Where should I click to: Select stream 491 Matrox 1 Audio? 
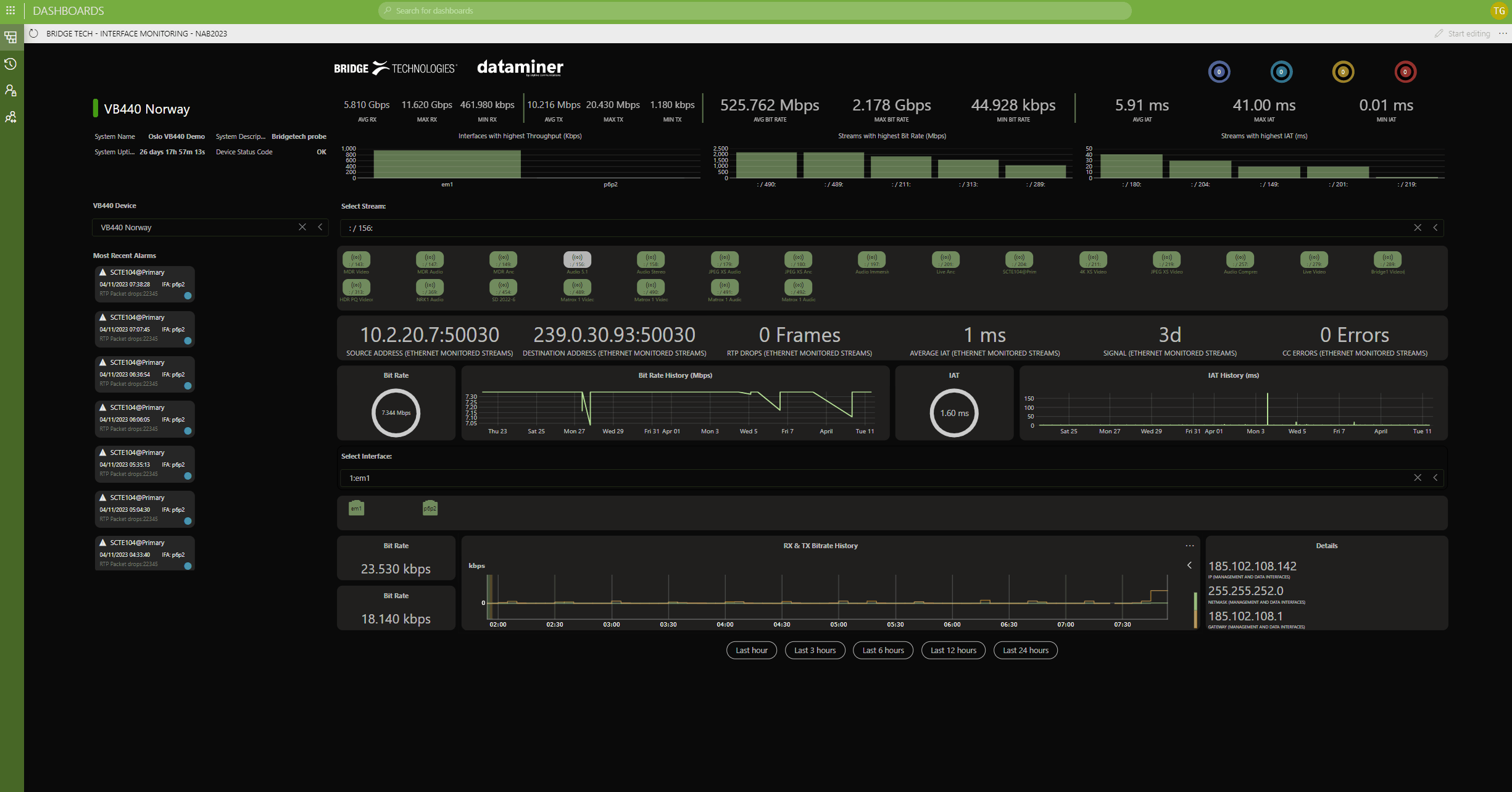click(725, 288)
